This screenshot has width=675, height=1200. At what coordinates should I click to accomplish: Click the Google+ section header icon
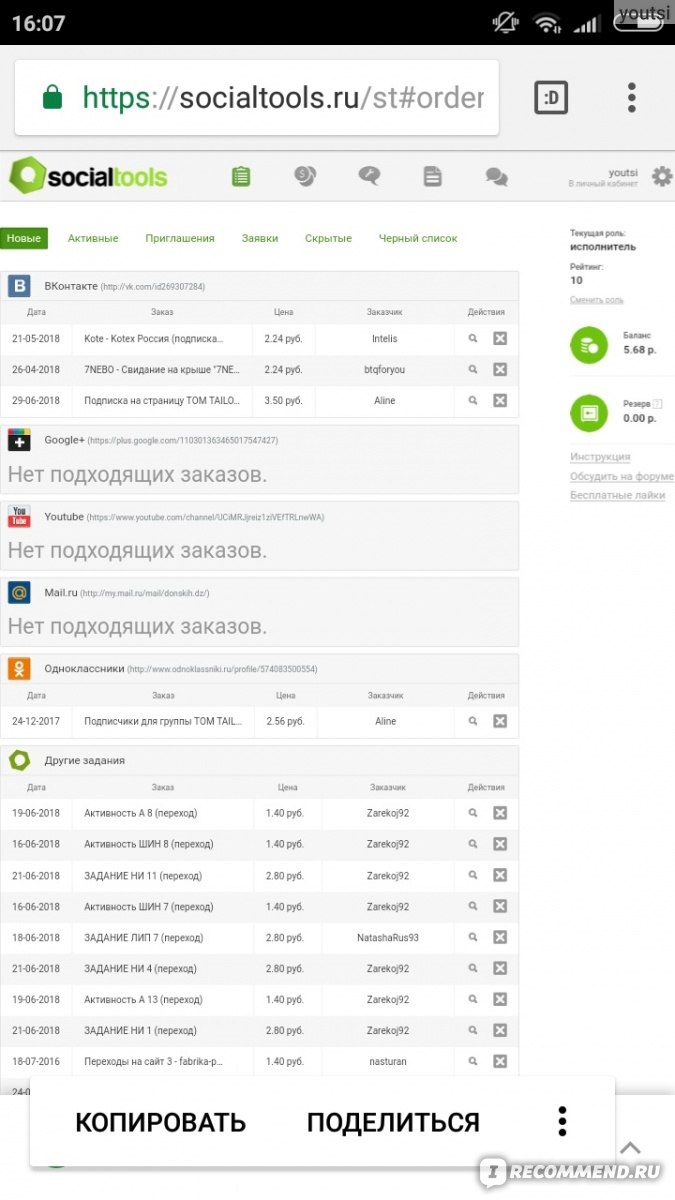pyautogui.click(x=19, y=440)
